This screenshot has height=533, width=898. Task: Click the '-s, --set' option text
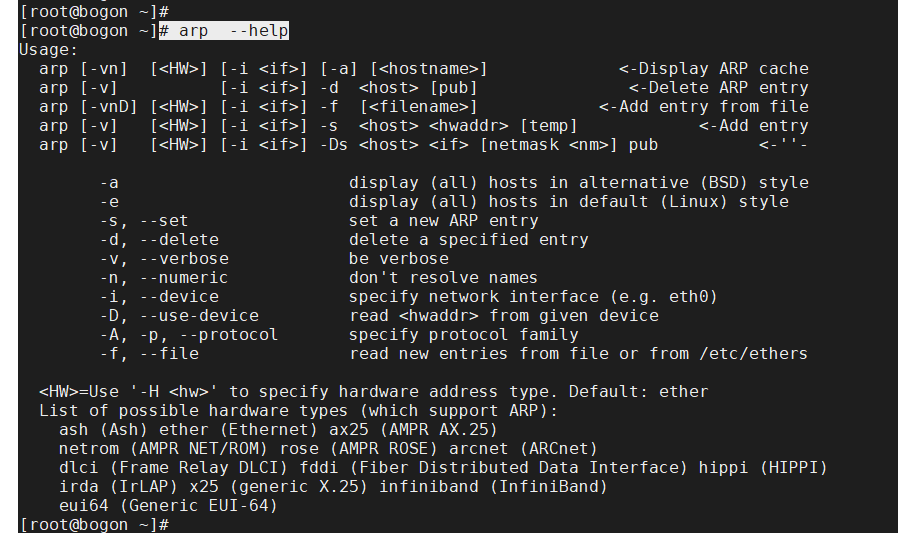coord(143,221)
